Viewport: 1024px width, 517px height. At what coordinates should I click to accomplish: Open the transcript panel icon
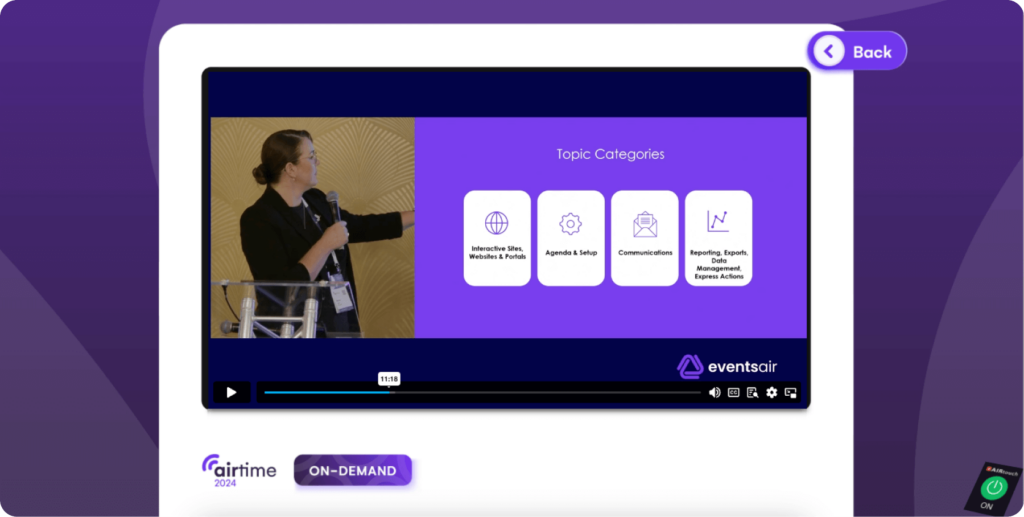[x=752, y=393]
